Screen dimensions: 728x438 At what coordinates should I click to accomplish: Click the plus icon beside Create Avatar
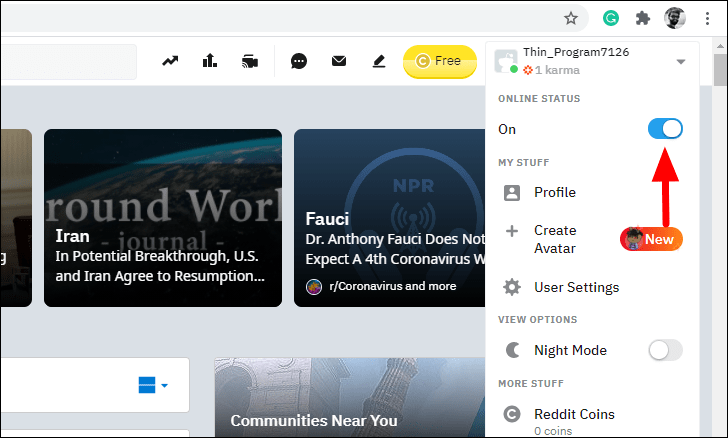[512, 231]
